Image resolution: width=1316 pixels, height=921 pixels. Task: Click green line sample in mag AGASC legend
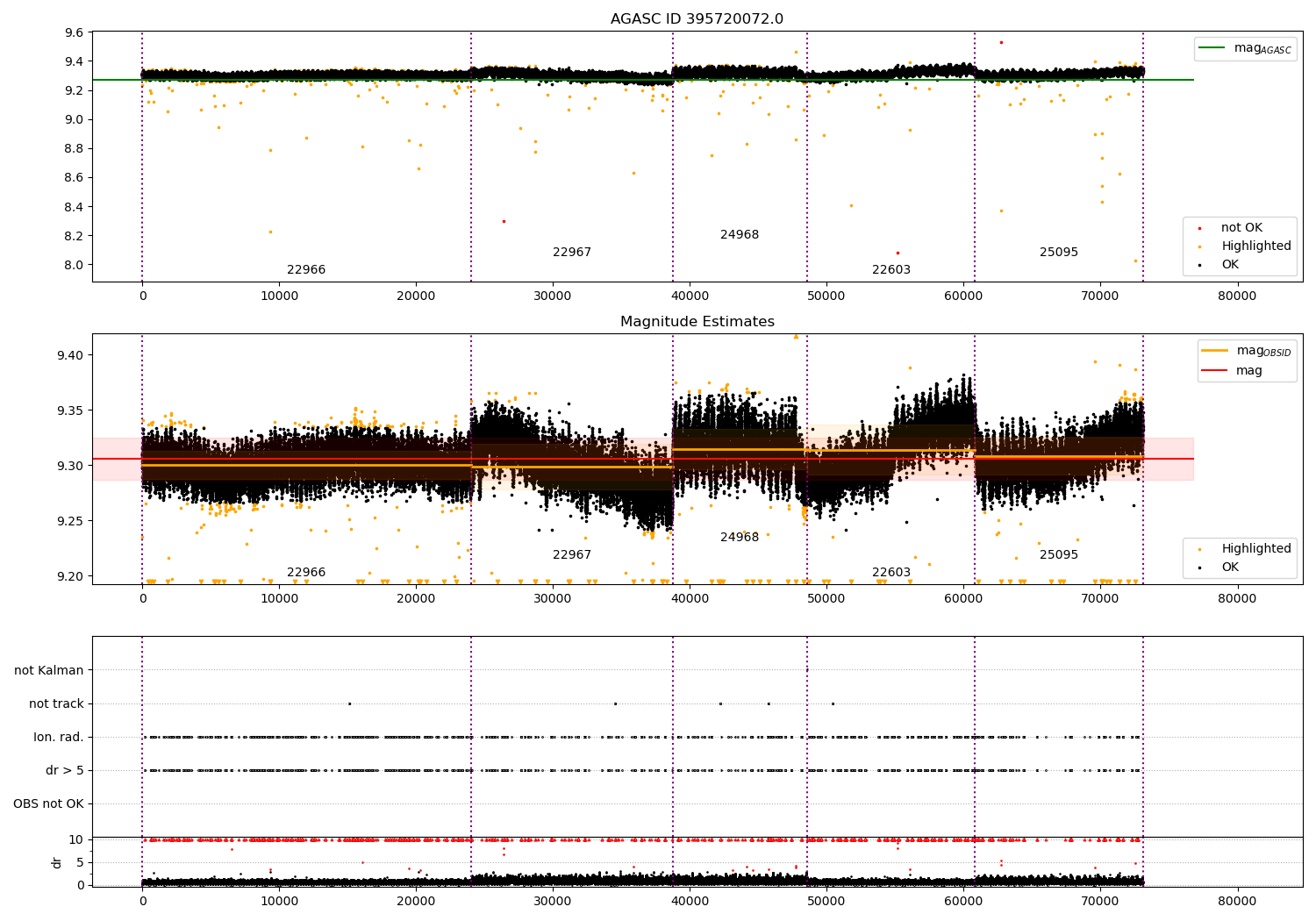1212,48
